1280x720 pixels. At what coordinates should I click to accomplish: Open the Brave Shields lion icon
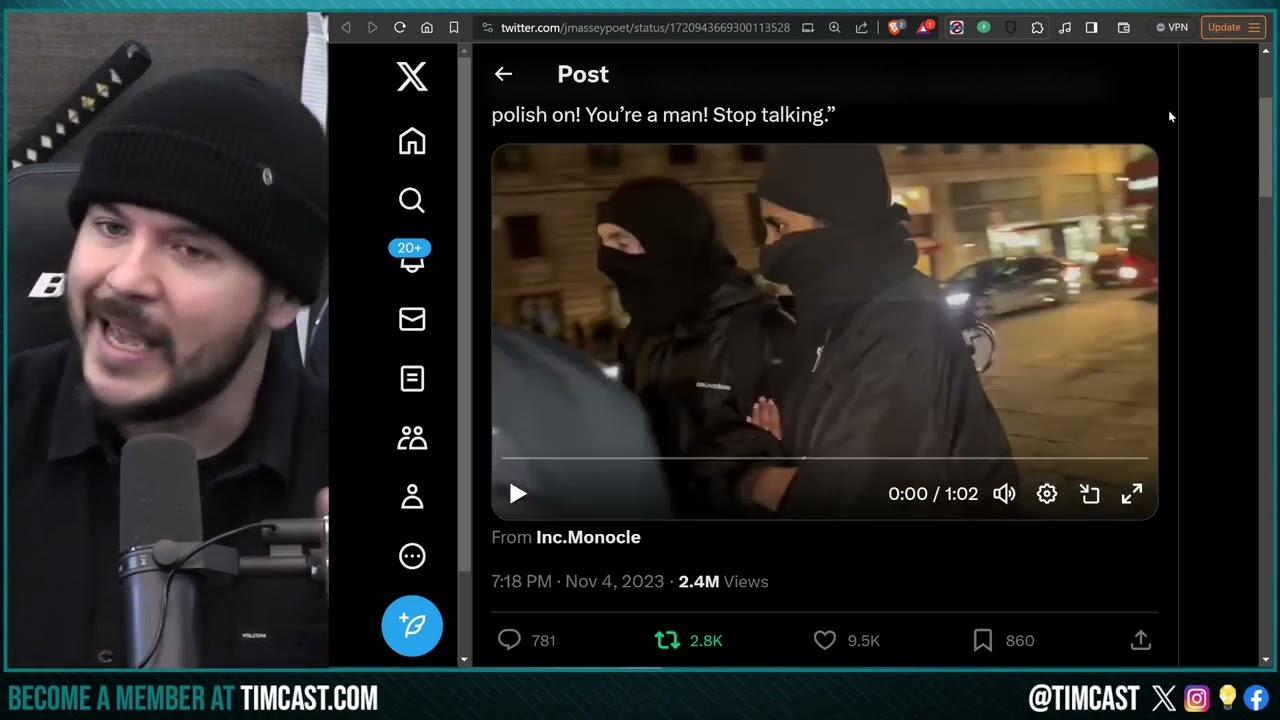(896, 28)
